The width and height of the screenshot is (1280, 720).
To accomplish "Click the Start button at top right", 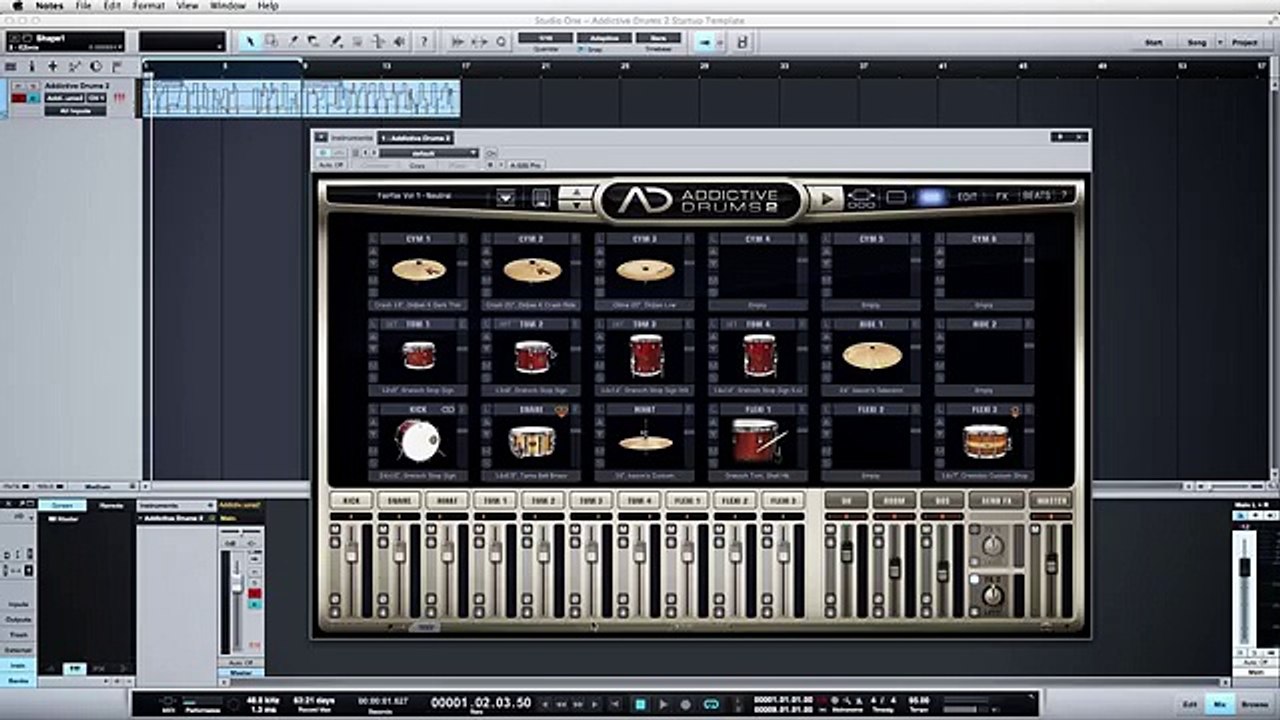I will pos(1153,43).
